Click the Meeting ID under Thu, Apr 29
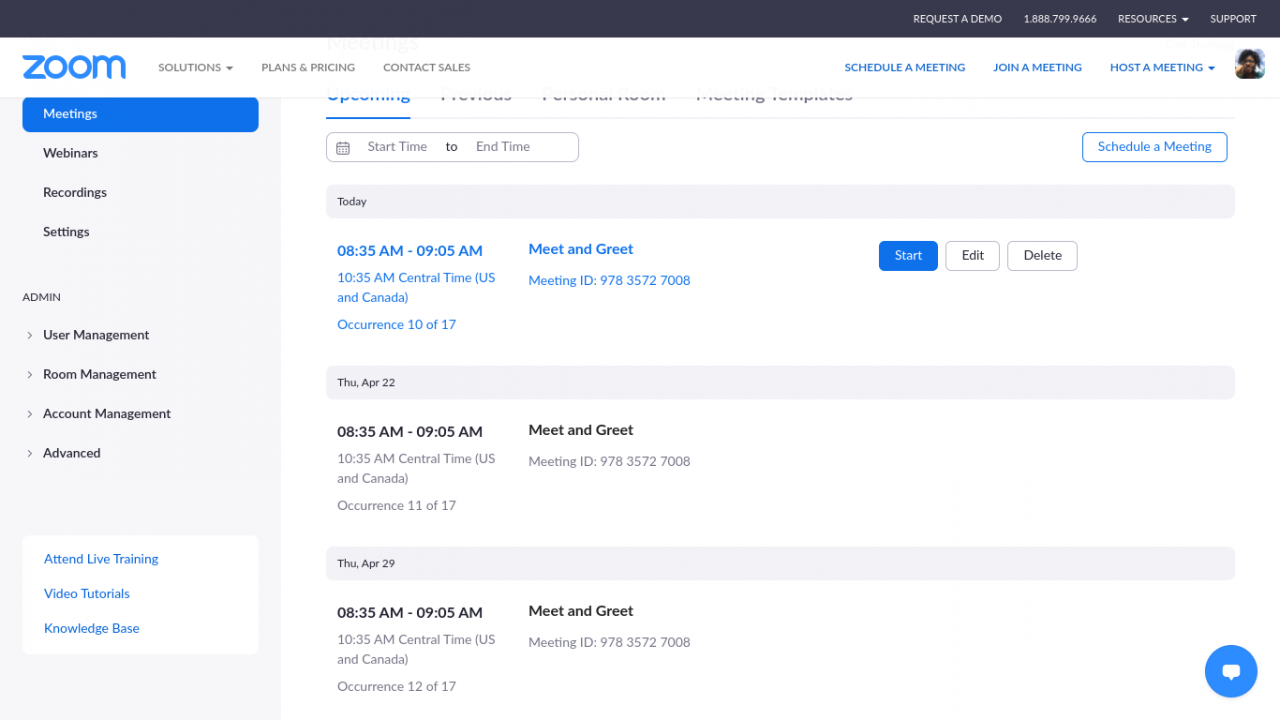Screen dimensions: 1280x720 click(609, 643)
